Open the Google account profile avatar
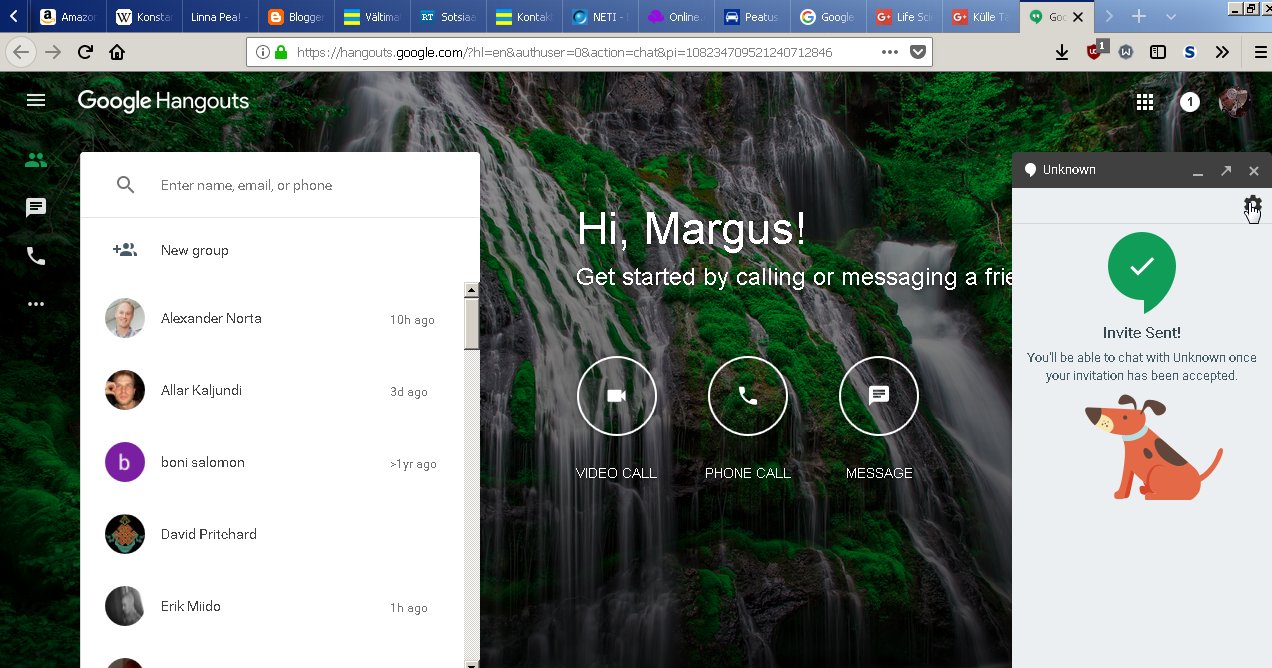 [x=1235, y=101]
